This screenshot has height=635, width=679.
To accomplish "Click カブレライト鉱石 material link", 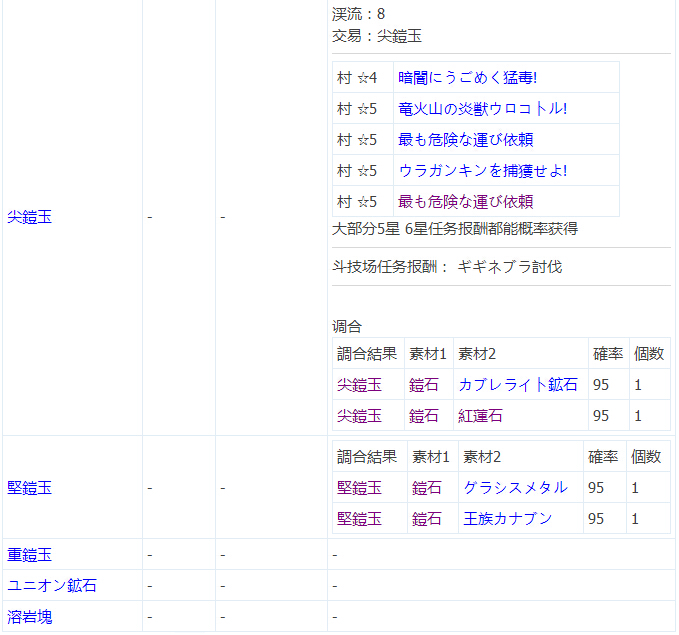I will pos(518,385).
